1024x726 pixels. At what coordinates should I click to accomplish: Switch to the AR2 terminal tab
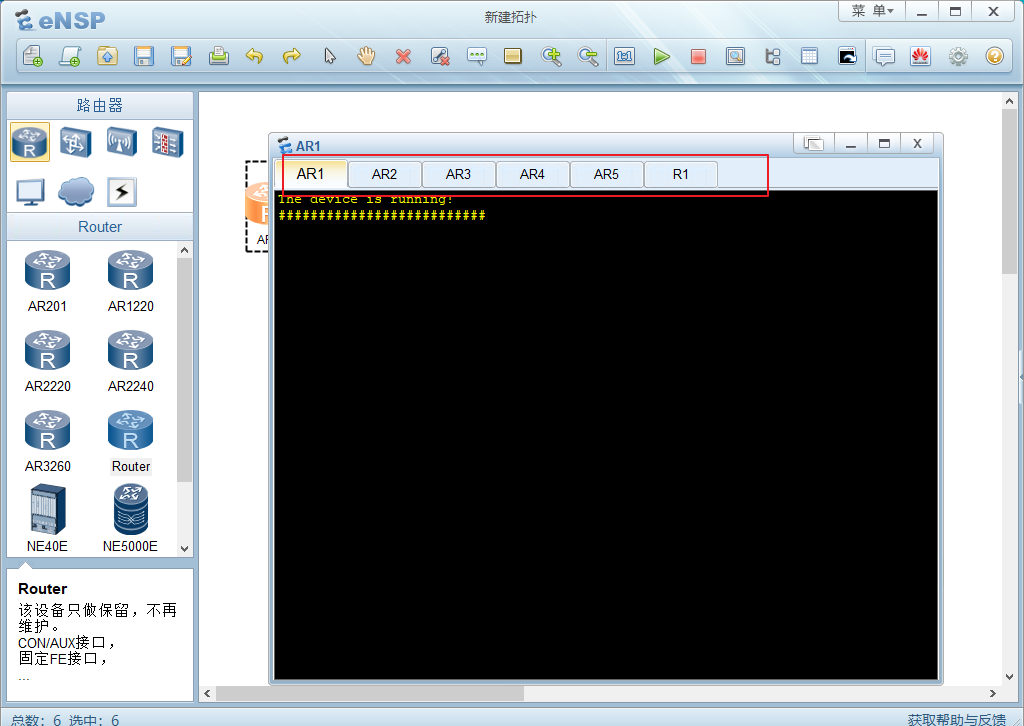[384, 174]
